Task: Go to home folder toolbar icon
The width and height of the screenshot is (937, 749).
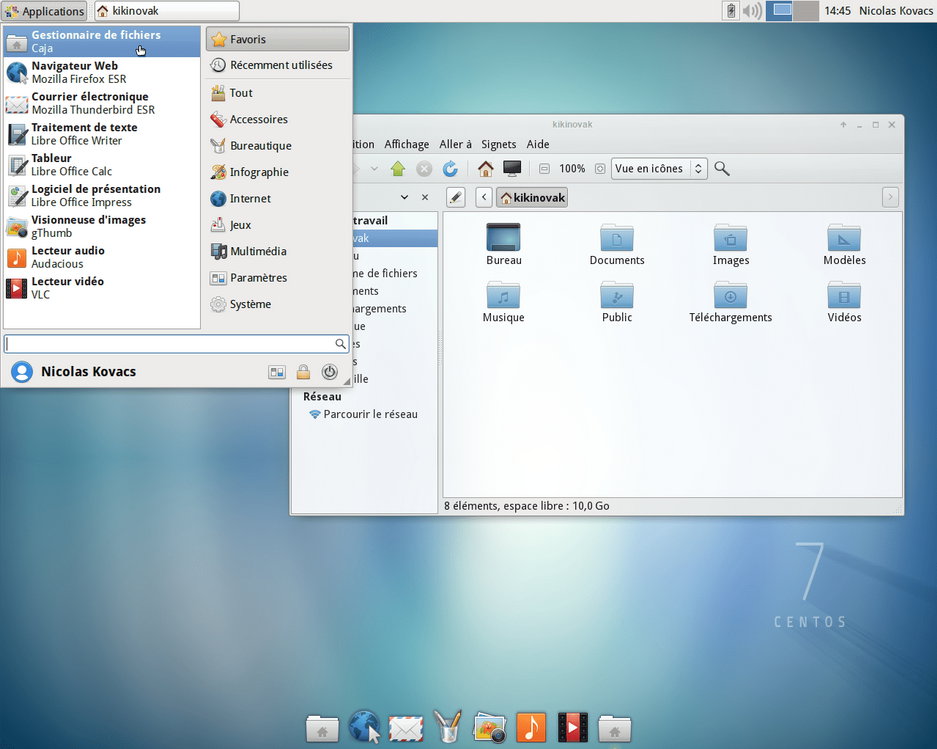Action: pyautogui.click(x=485, y=169)
